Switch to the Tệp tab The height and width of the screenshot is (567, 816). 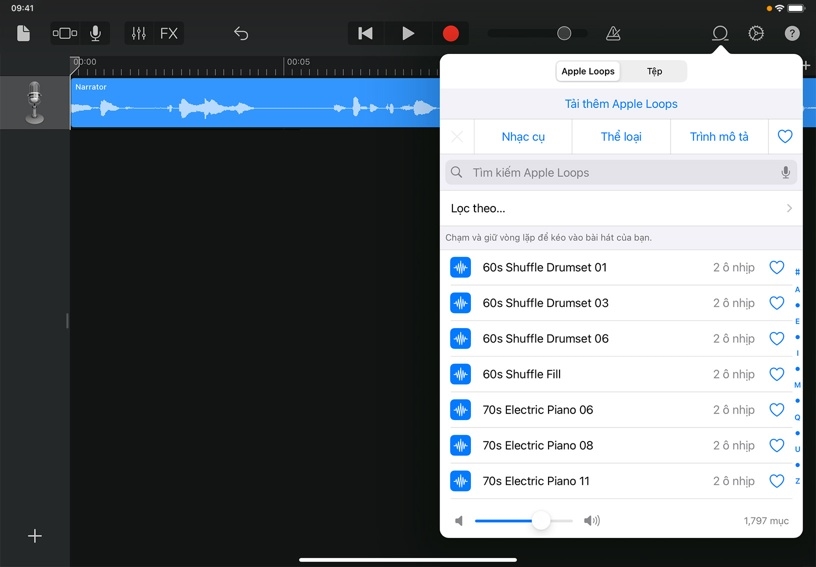pyautogui.click(x=654, y=72)
